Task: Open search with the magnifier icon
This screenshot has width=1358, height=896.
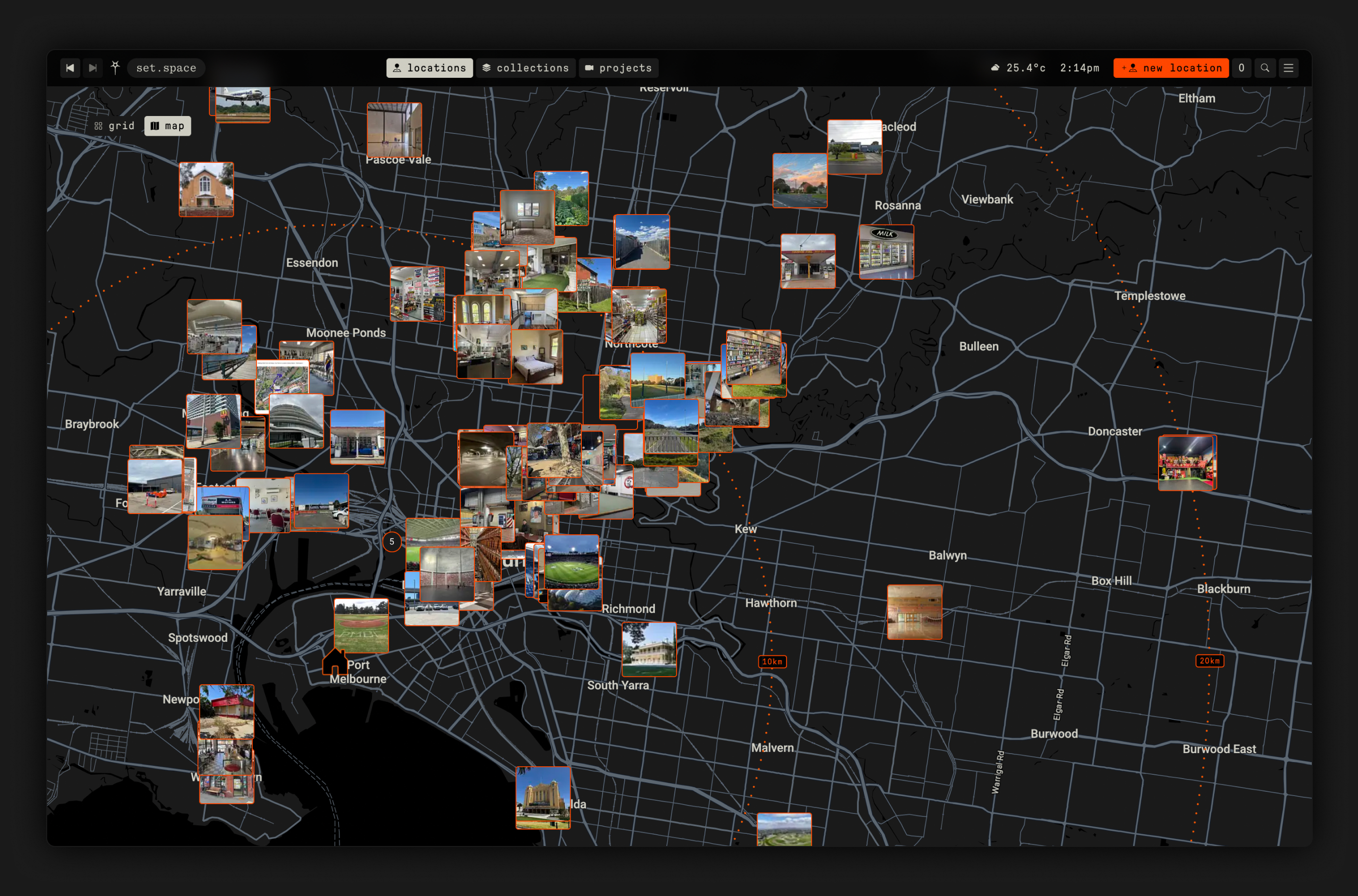Action: point(1265,68)
